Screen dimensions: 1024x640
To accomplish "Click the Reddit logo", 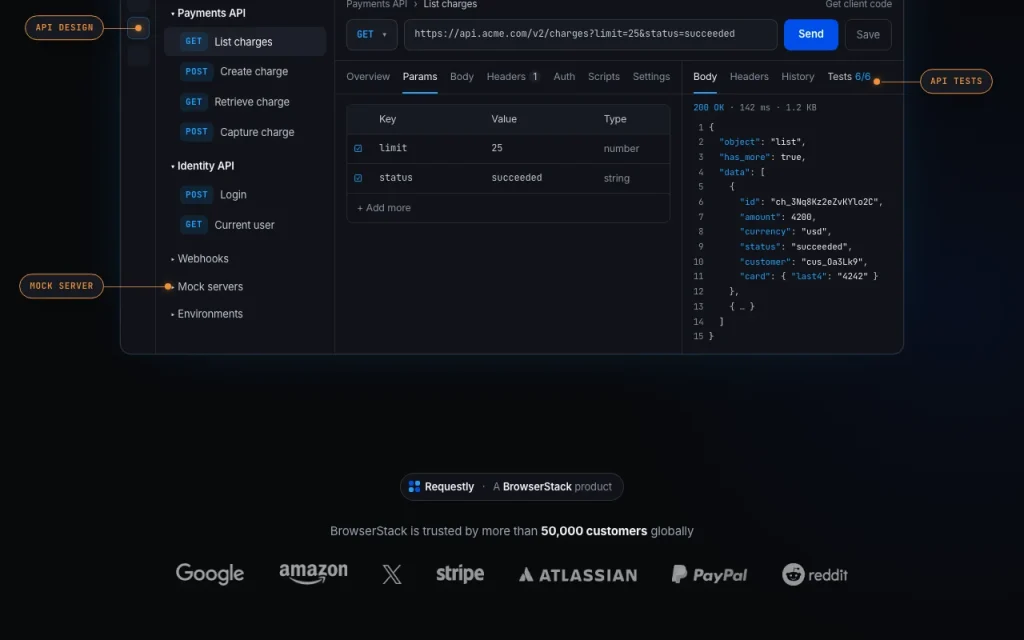I will tap(814, 575).
